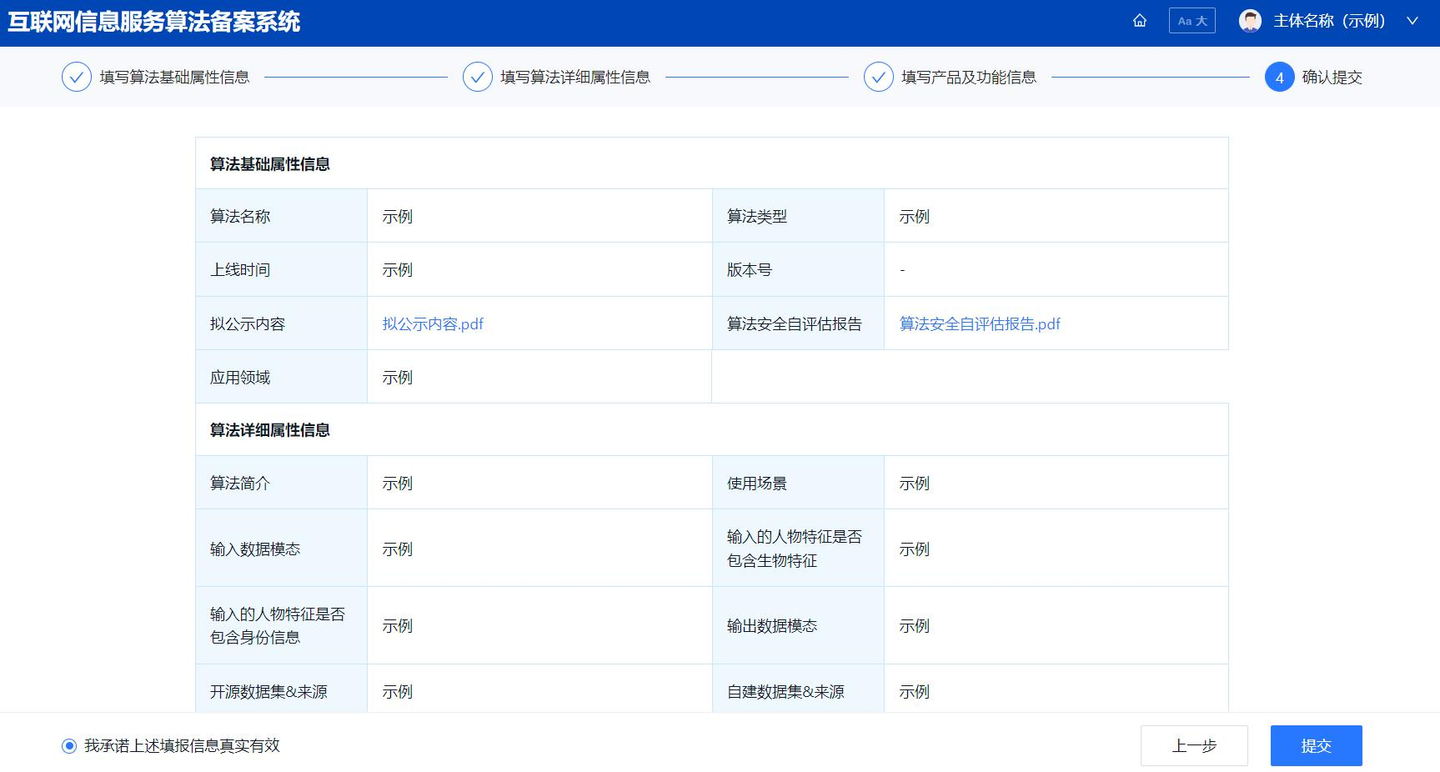Image resolution: width=1440 pixels, height=772 pixels.
Task: Expand the 主体名称 account dropdown arrow
Action: click(1412, 21)
